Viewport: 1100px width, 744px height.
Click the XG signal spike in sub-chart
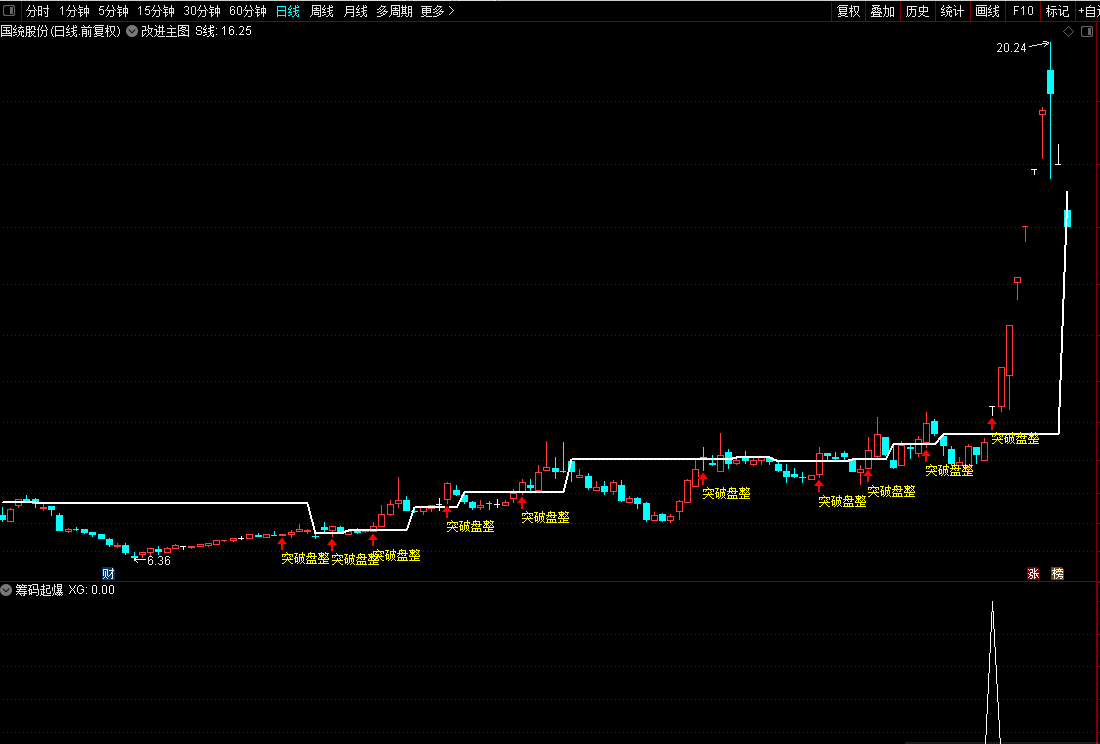[993, 672]
